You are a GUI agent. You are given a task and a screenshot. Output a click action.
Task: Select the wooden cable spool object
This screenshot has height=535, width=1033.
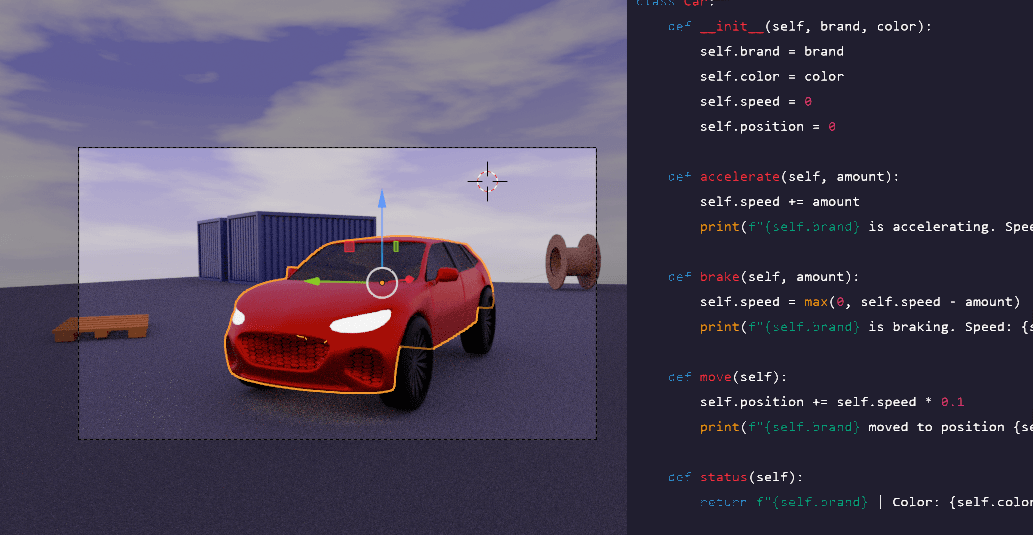tap(573, 262)
